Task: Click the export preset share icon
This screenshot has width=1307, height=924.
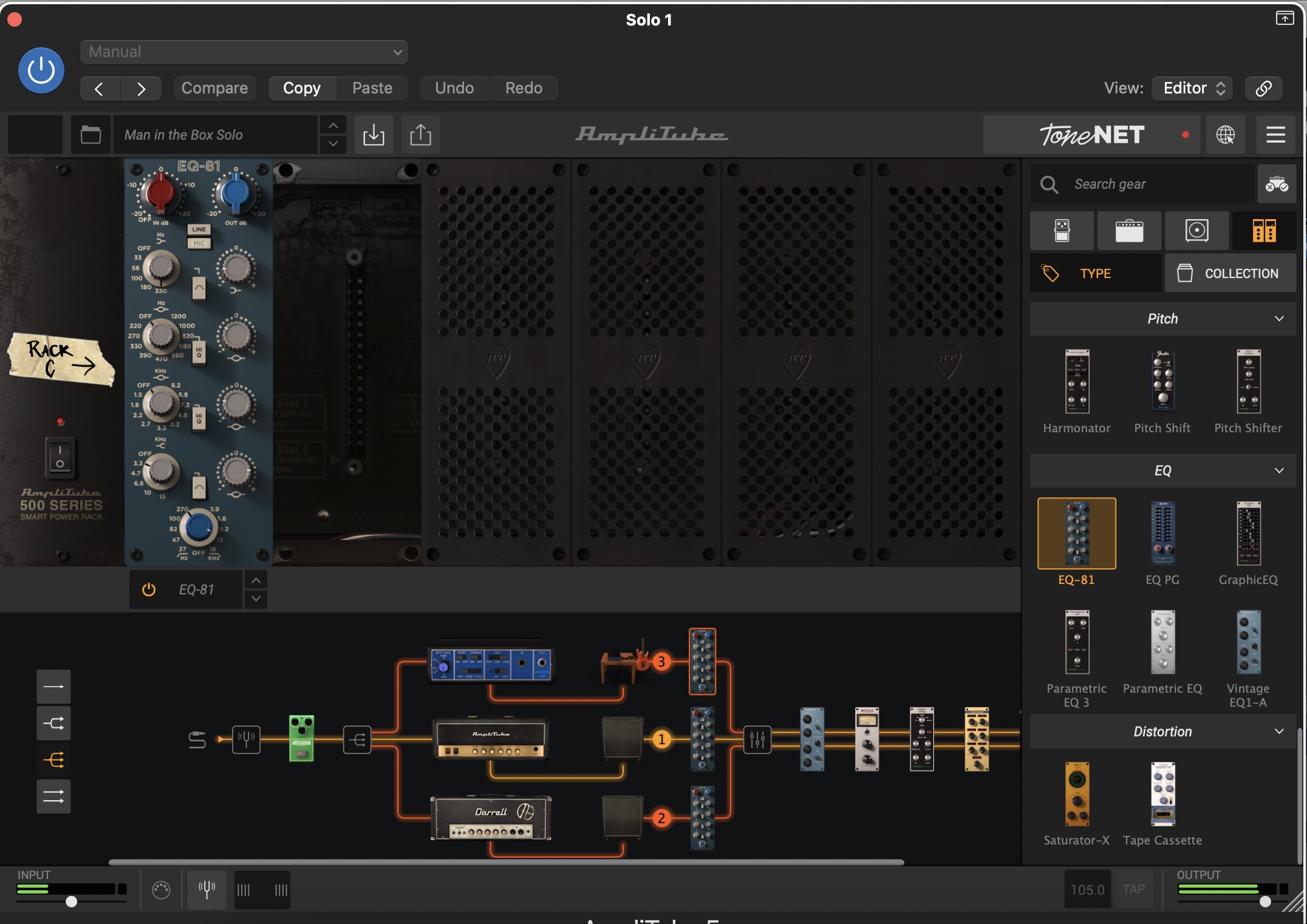Action: pos(420,135)
